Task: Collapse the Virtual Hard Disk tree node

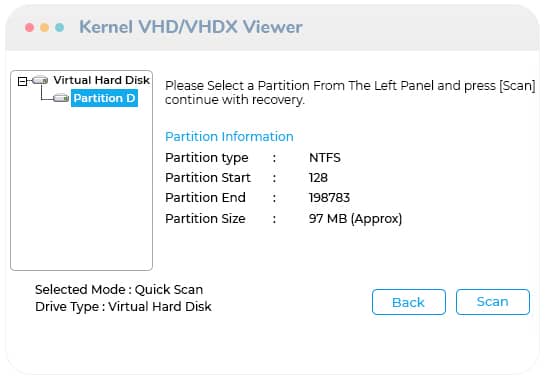Action: (x=22, y=81)
